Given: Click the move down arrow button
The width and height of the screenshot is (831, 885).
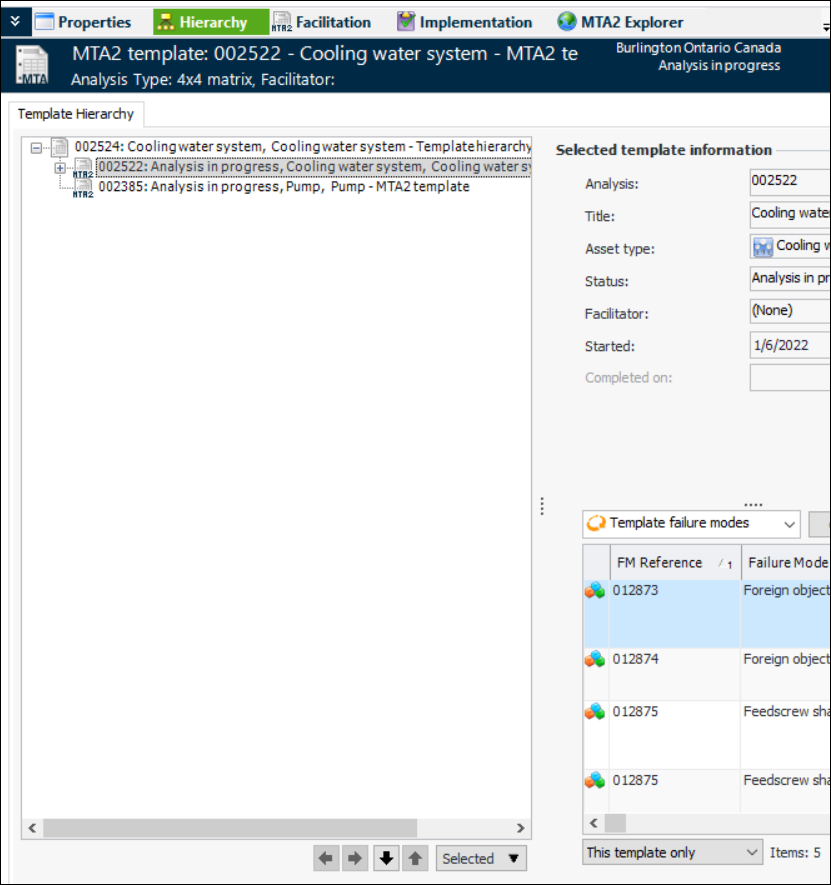Looking at the screenshot, I should coord(386,858).
